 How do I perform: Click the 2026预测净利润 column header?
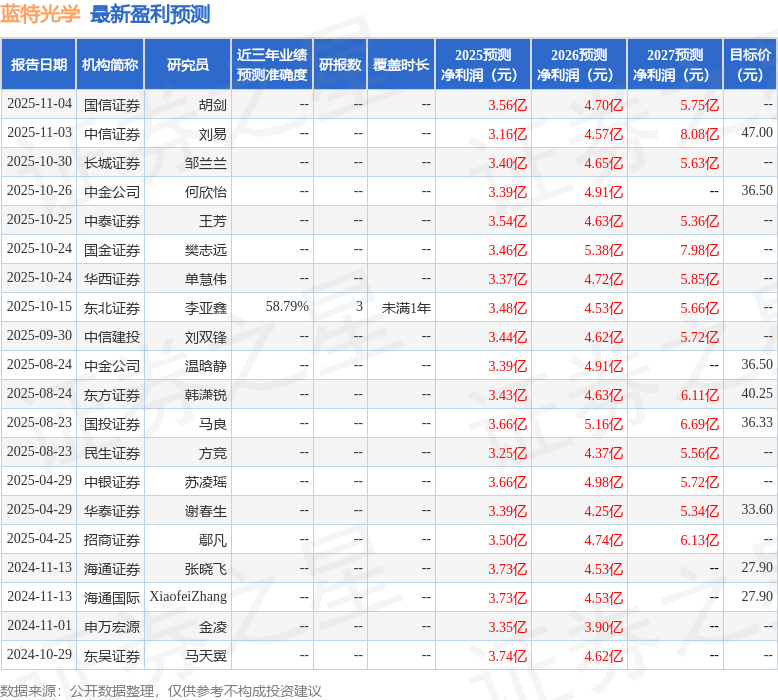[x=579, y=64]
